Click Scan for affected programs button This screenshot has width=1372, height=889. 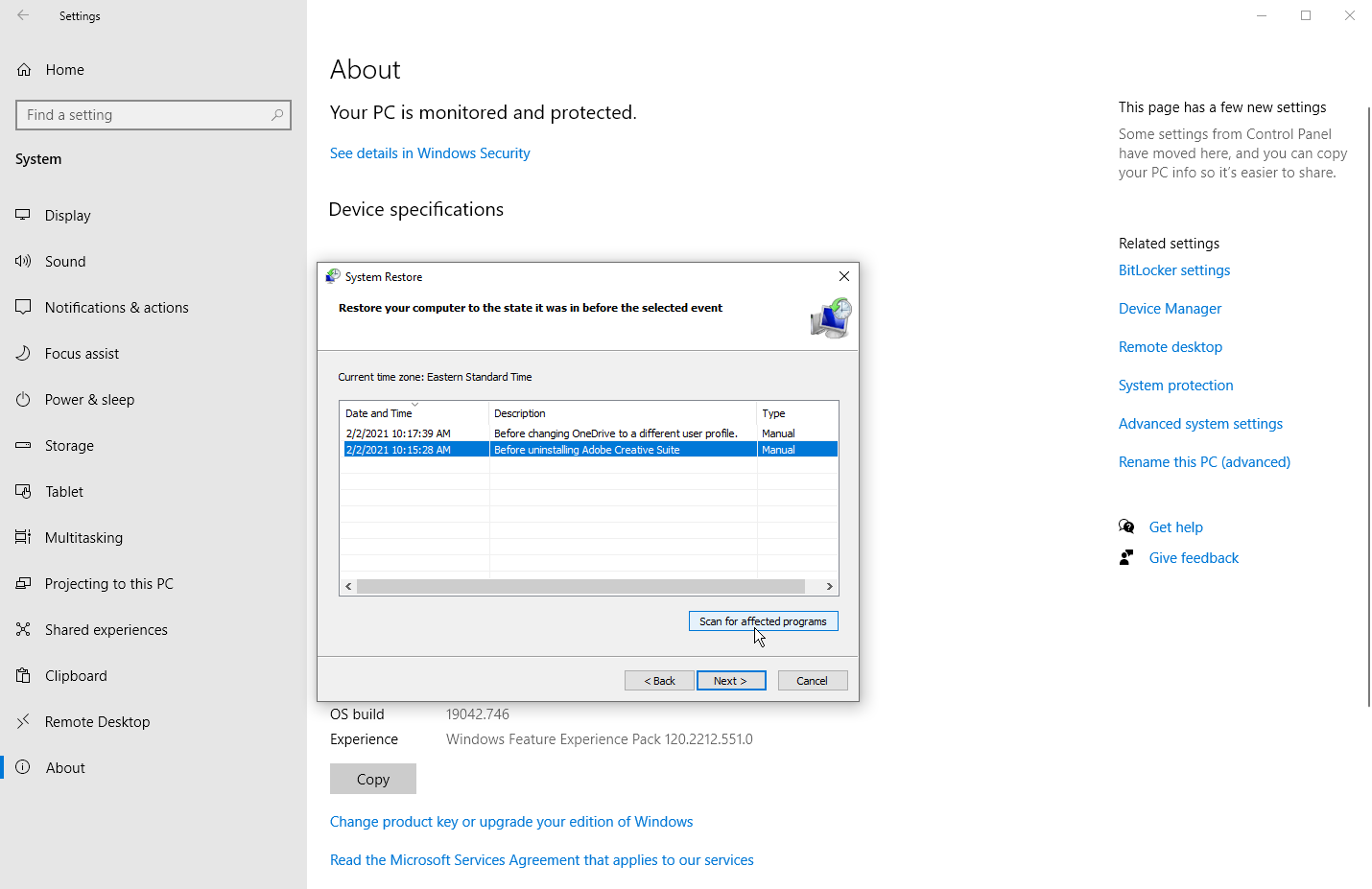coord(763,621)
